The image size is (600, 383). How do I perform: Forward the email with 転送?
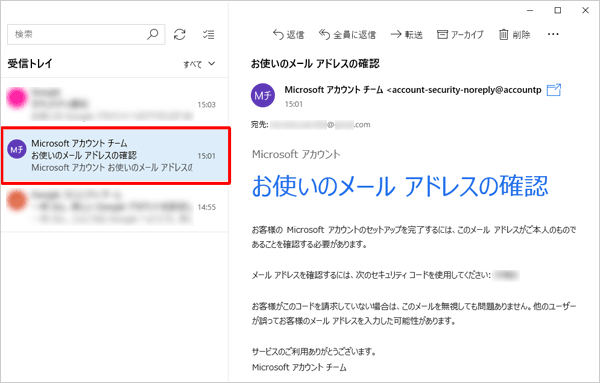[406, 35]
